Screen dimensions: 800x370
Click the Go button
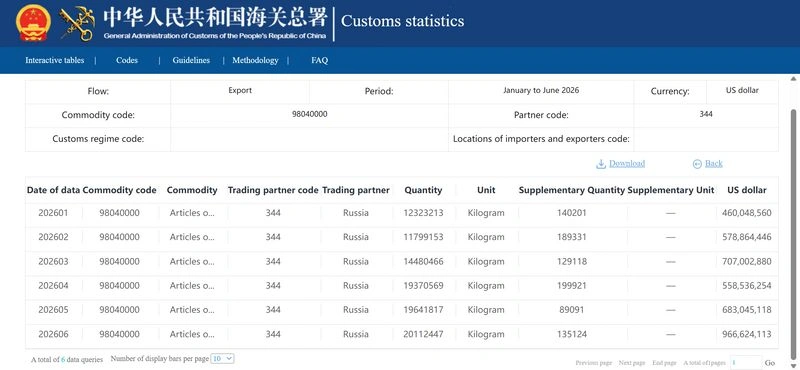point(769,363)
